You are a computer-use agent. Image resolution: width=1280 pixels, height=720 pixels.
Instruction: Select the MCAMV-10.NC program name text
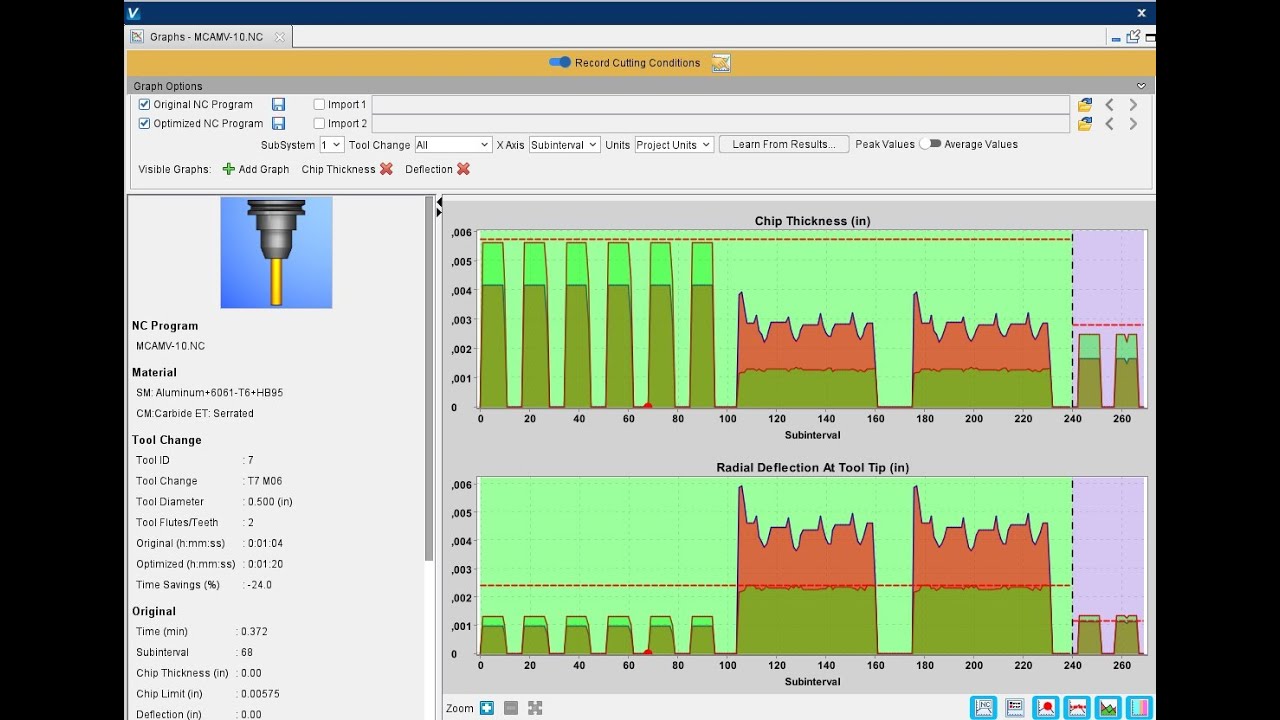click(170, 346)
